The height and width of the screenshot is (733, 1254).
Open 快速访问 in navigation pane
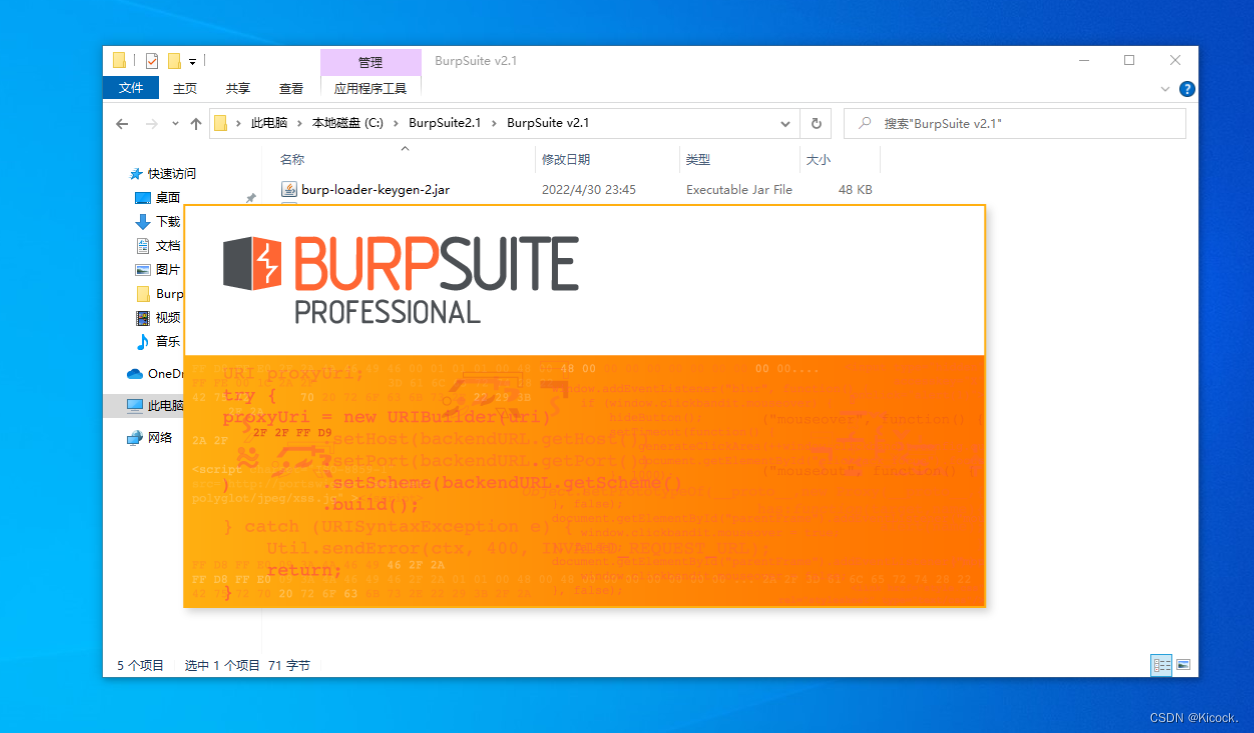pyautogui.click(x=172, y=173)
